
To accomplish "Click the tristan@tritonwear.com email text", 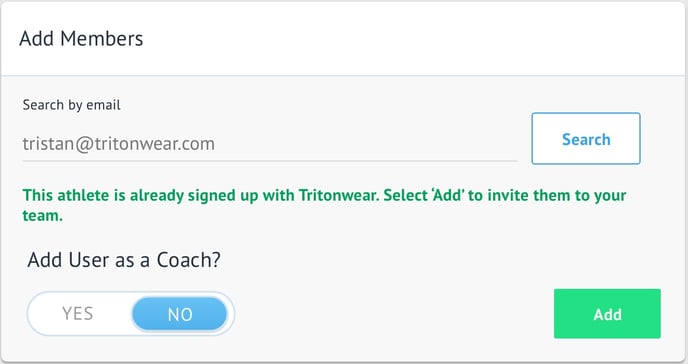I will (x=118, y=144).
